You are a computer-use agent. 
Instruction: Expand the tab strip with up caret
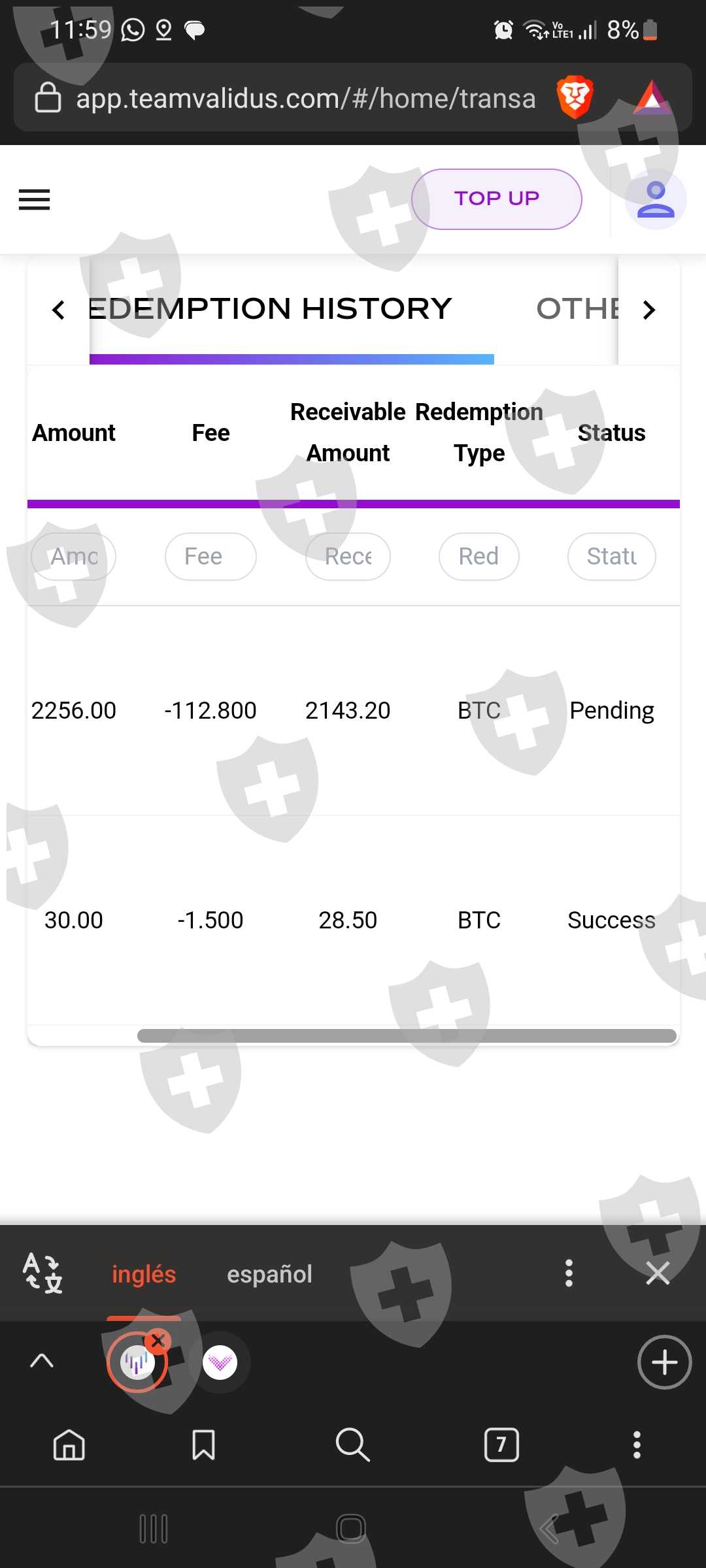click(x=42, y=1361)
